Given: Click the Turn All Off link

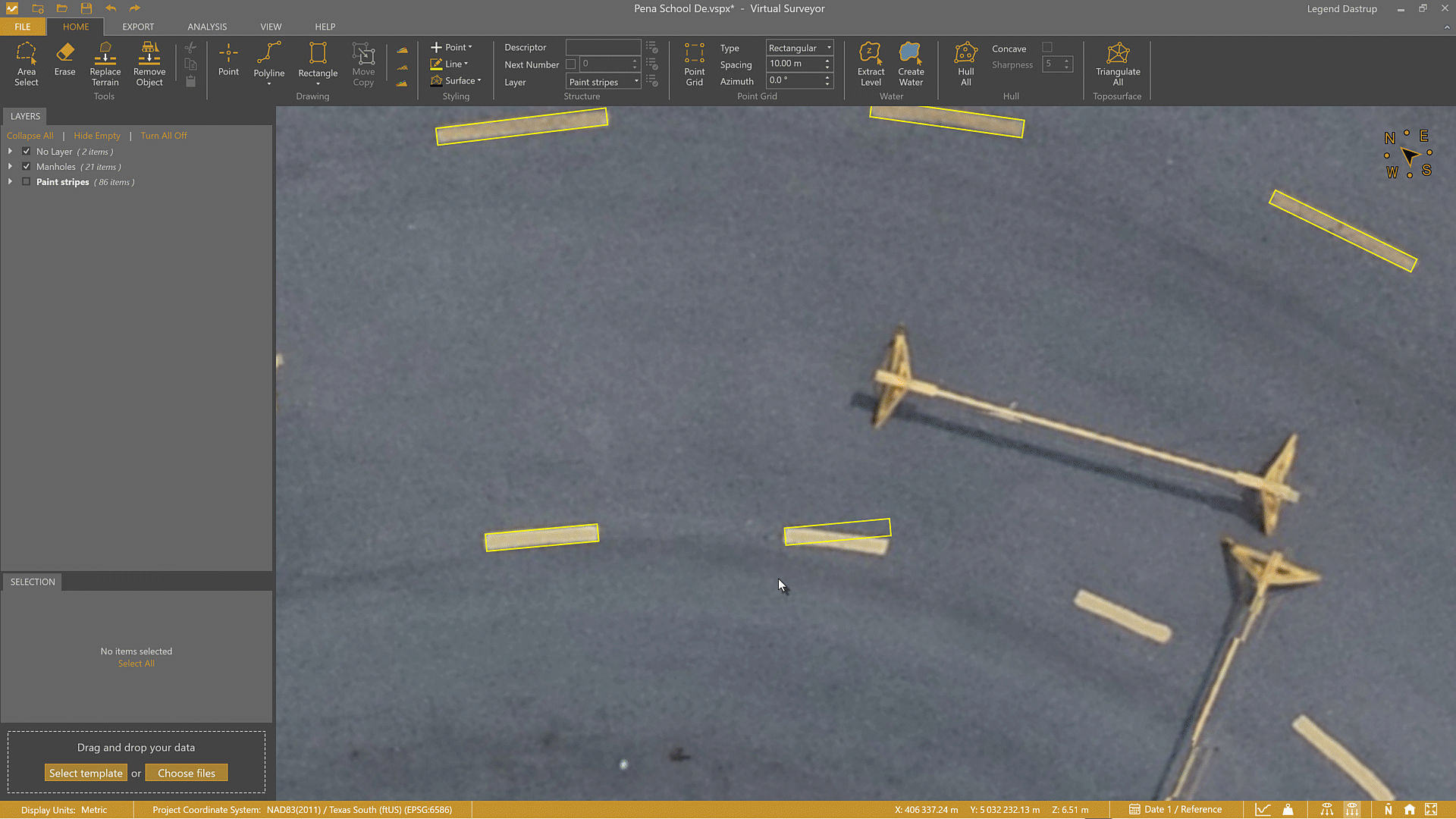Looking at the screenshot, I should [163, 136].
